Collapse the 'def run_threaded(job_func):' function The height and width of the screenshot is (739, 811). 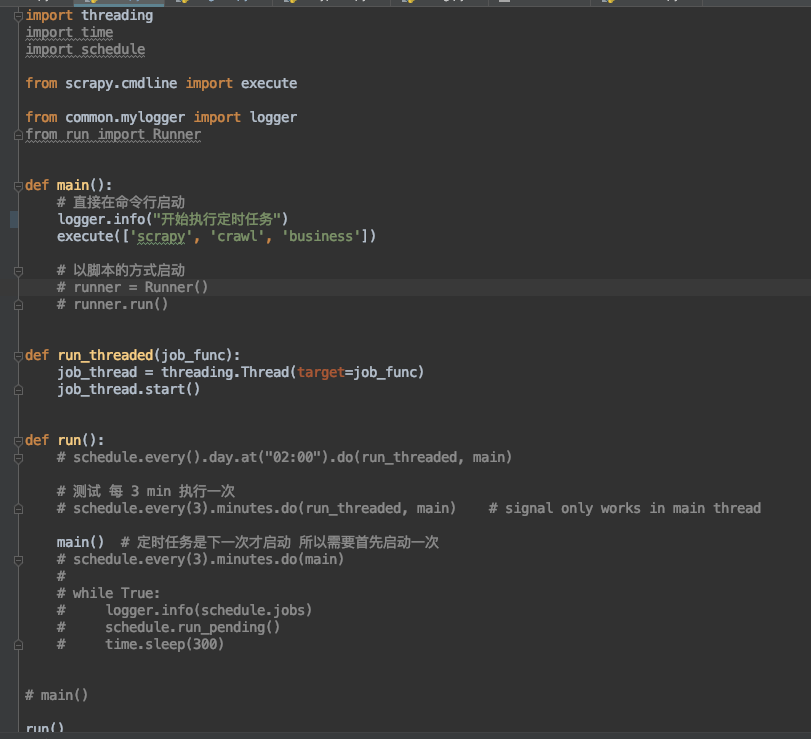click(x=18, y=356)
